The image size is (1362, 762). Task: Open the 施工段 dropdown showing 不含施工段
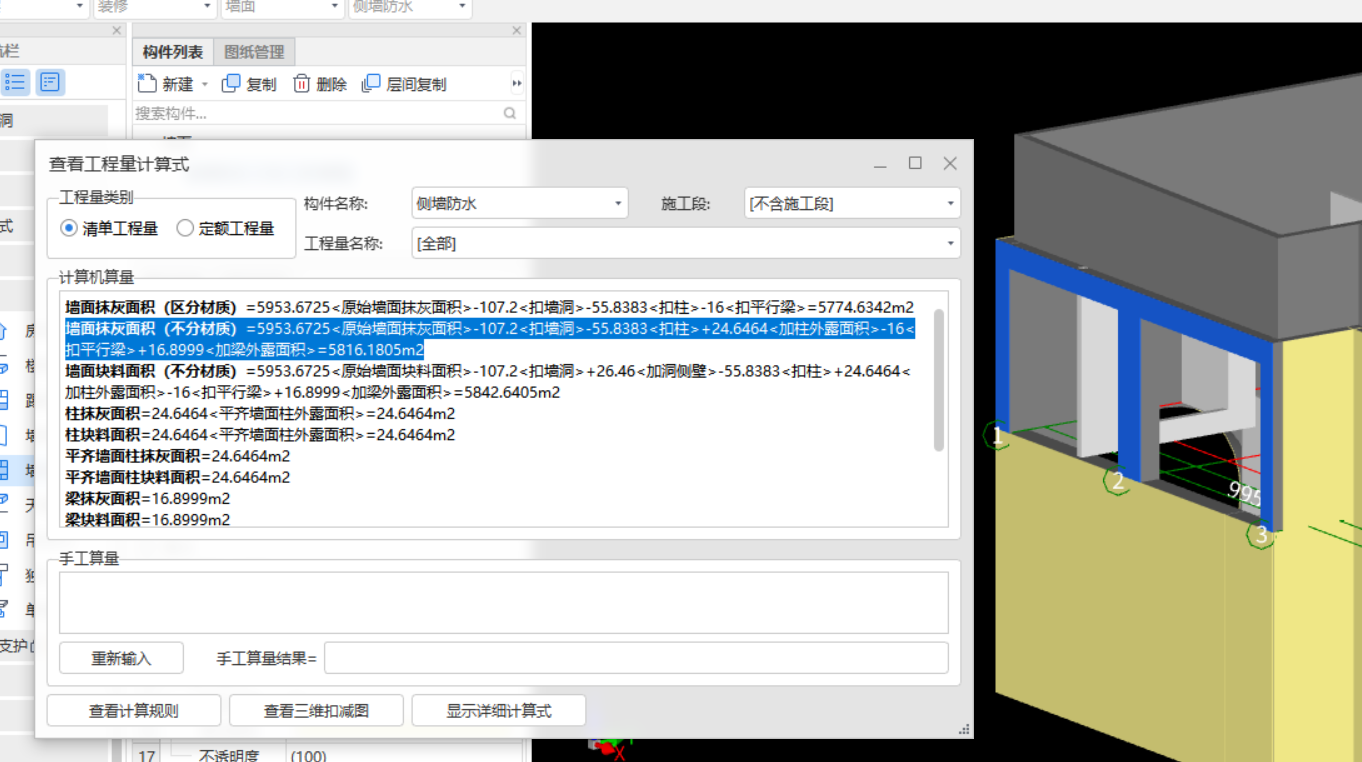[x=852, y=203]
